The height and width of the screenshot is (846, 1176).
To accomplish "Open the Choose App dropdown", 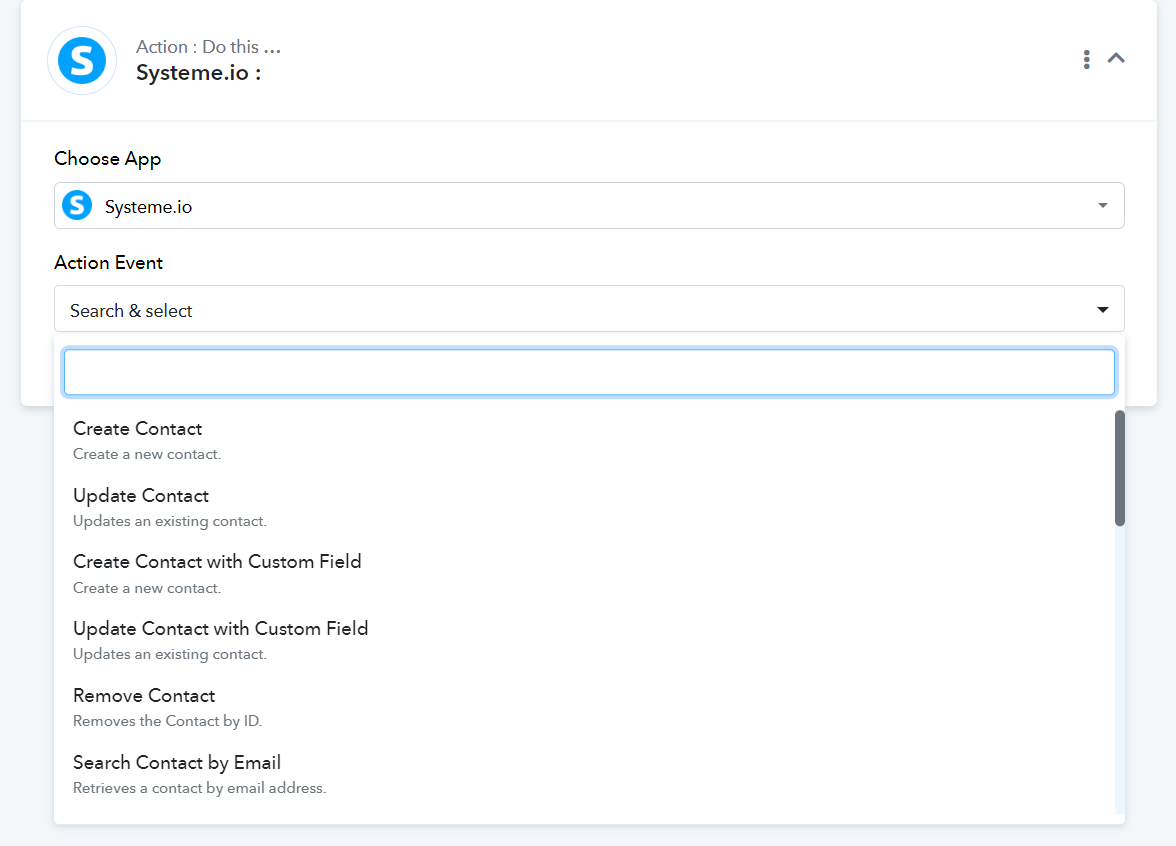I will 589,206.
